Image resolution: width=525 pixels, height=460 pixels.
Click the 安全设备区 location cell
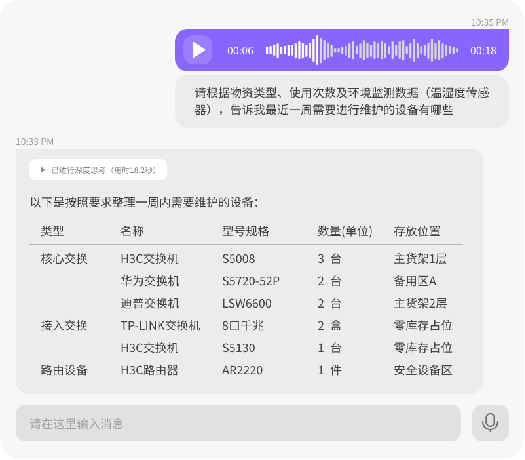tap(423, 370)
